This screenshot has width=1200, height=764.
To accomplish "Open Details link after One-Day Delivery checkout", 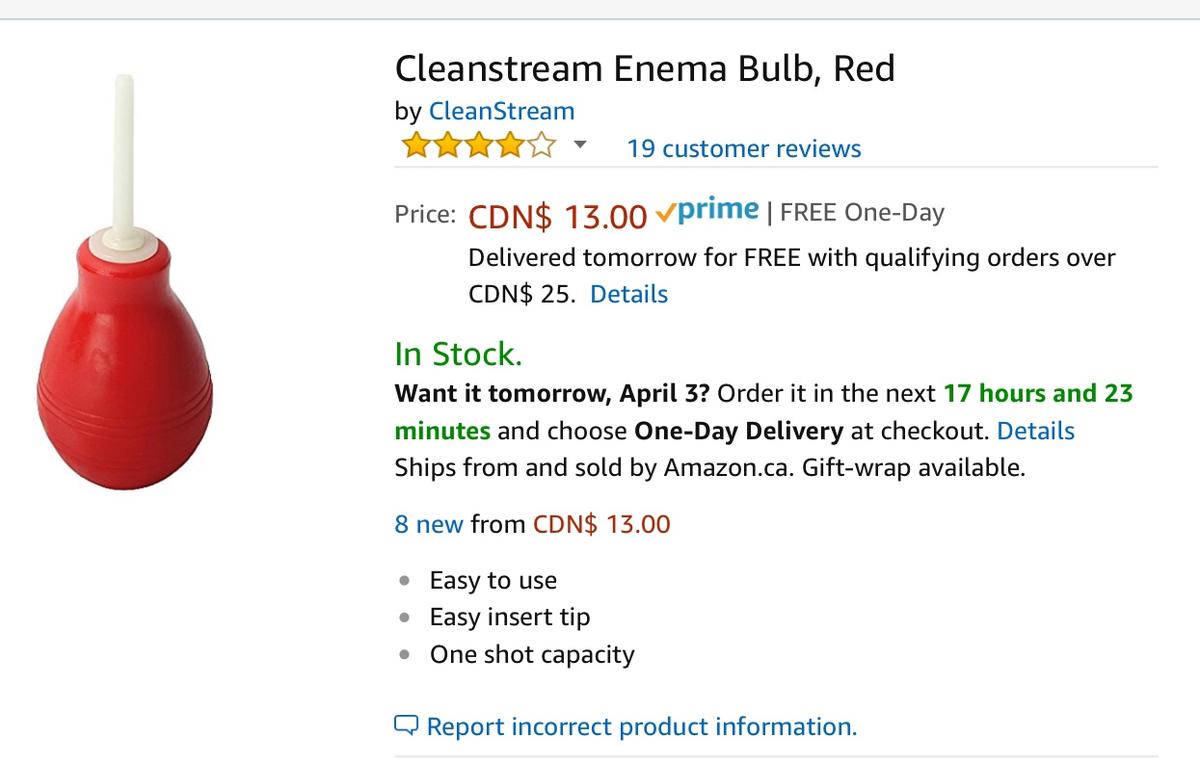I will [x=1035, y=431].
